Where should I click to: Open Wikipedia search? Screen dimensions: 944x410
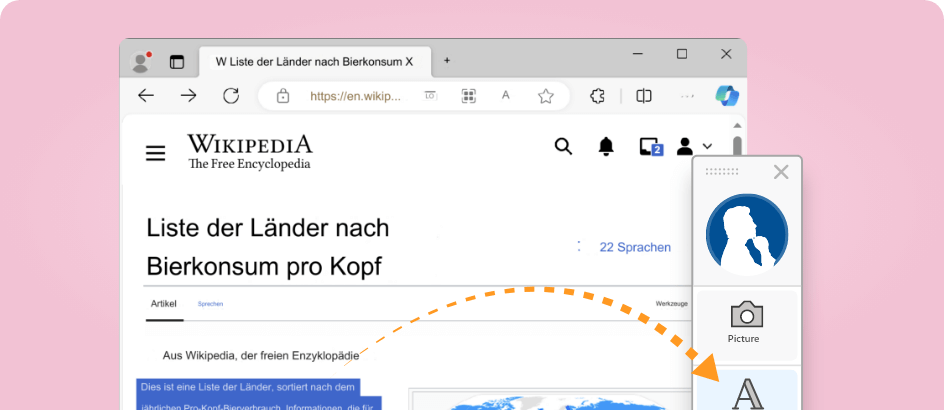(x=563, y=146)
